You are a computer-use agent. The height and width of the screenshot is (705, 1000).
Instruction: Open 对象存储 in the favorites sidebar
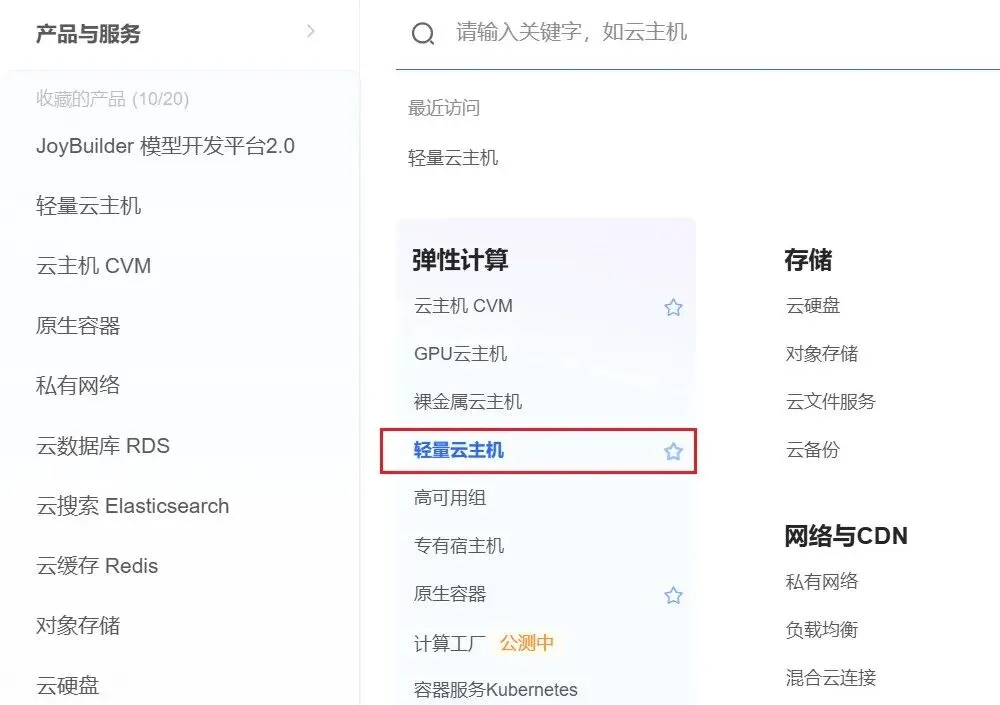[78, 625]
